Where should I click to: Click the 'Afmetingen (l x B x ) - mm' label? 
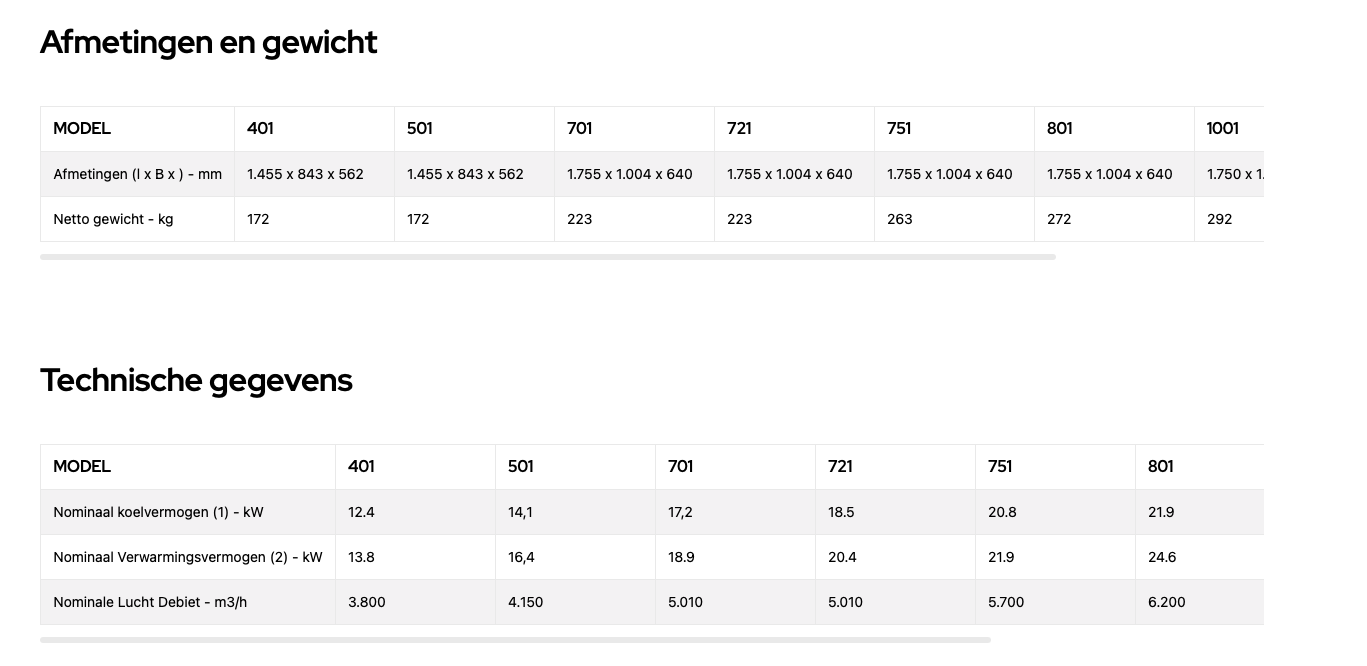[x=137, y=174]
